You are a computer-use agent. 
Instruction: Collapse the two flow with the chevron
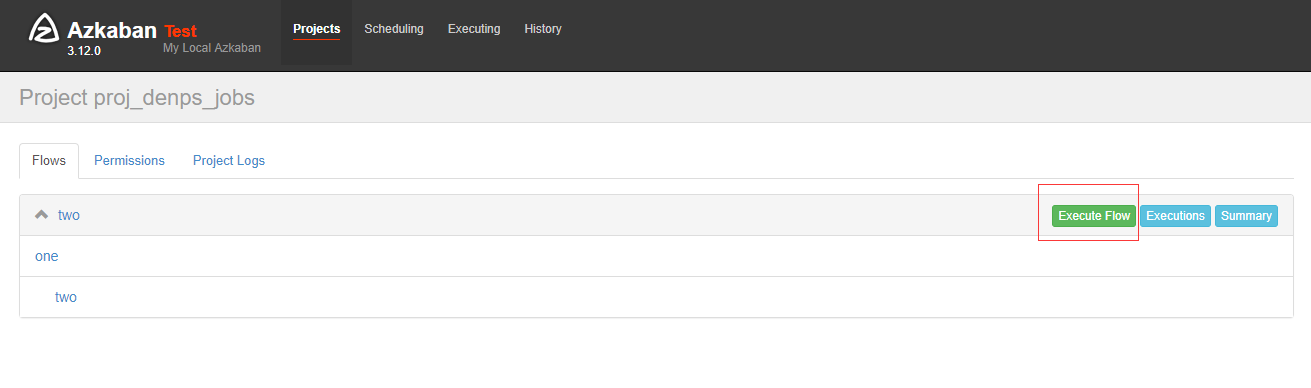[41, 215]
